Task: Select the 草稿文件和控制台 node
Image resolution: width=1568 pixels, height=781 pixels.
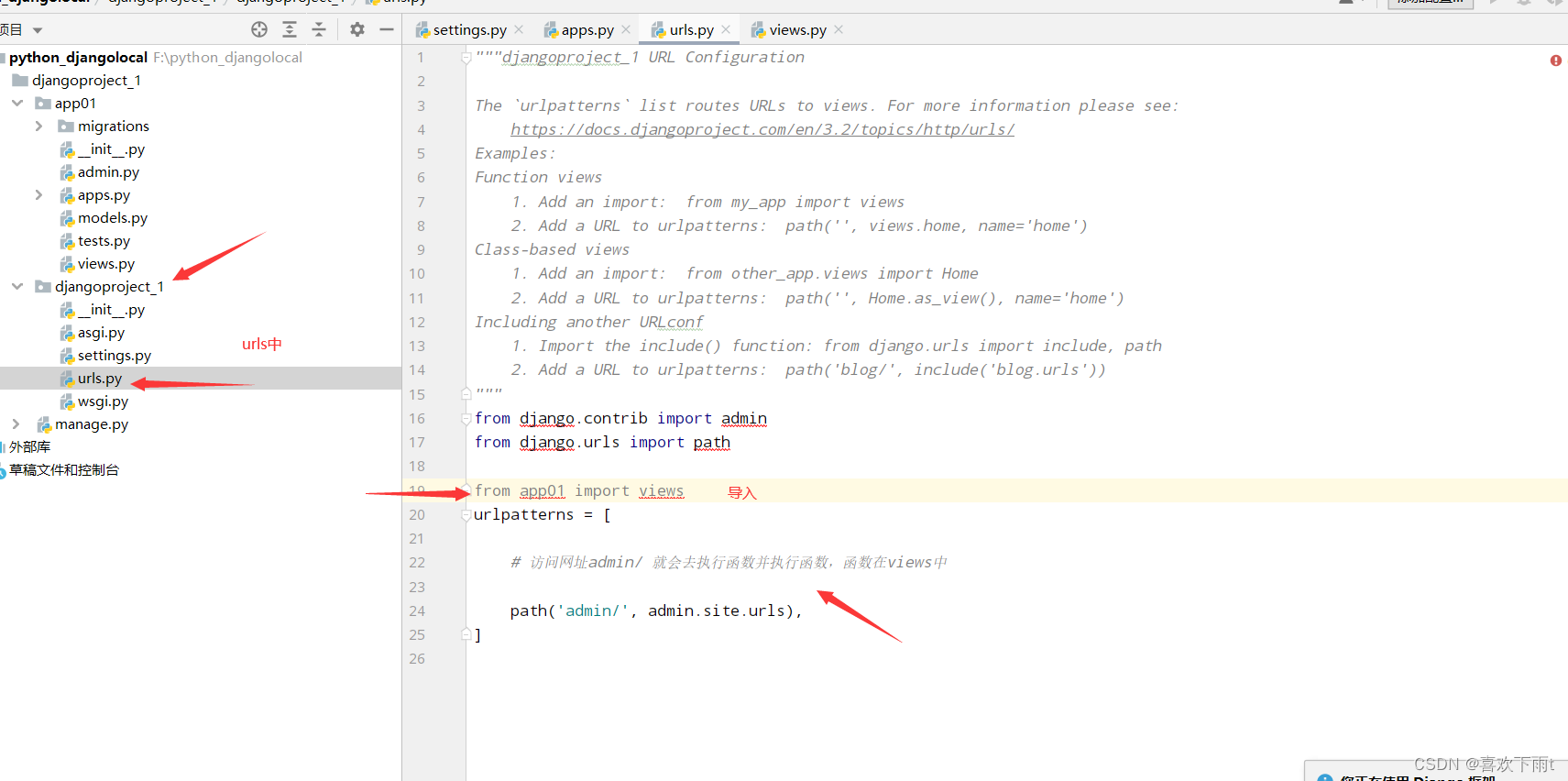Action: tap(64, 469)
